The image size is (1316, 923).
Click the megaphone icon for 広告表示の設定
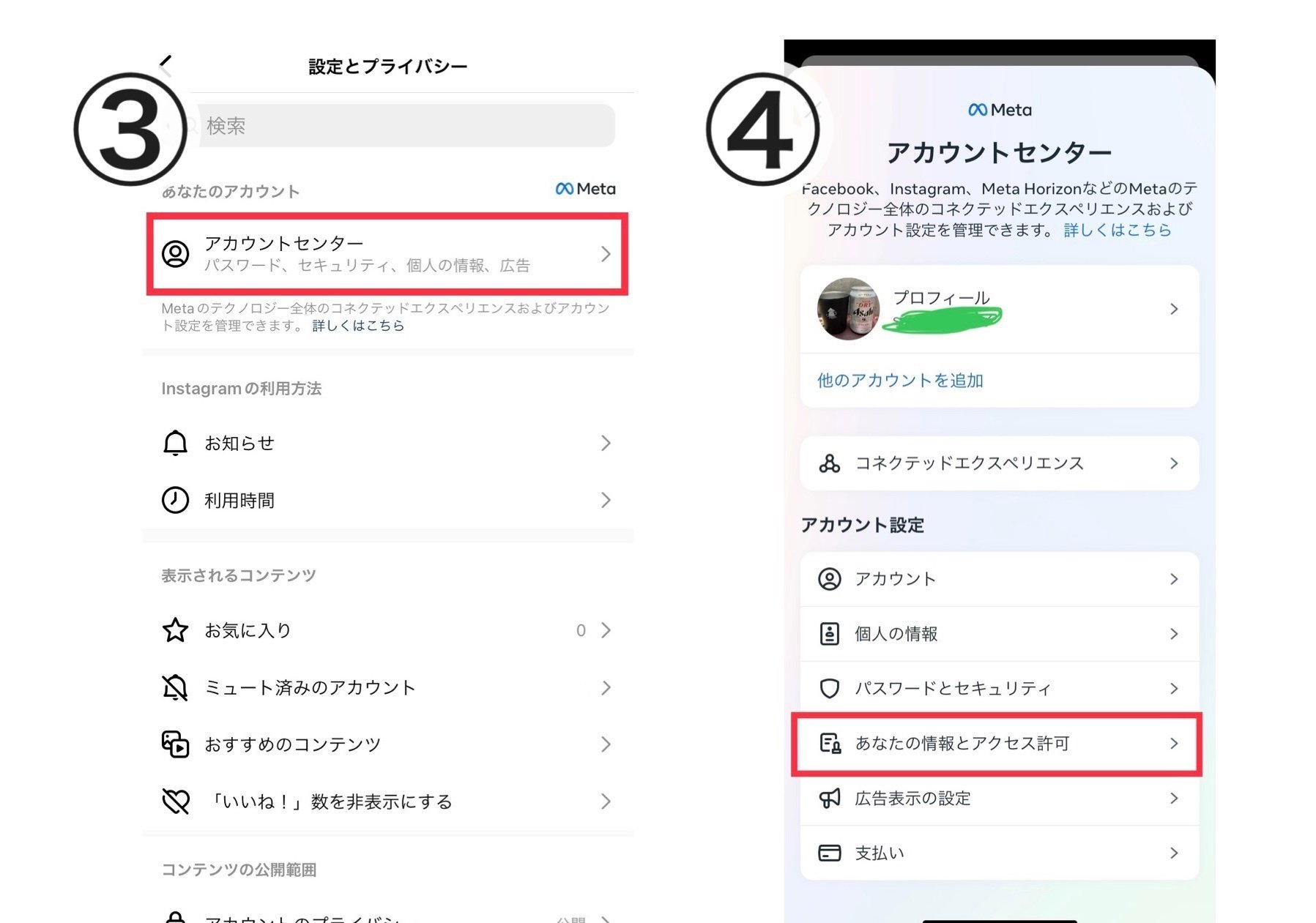(830, 799)
